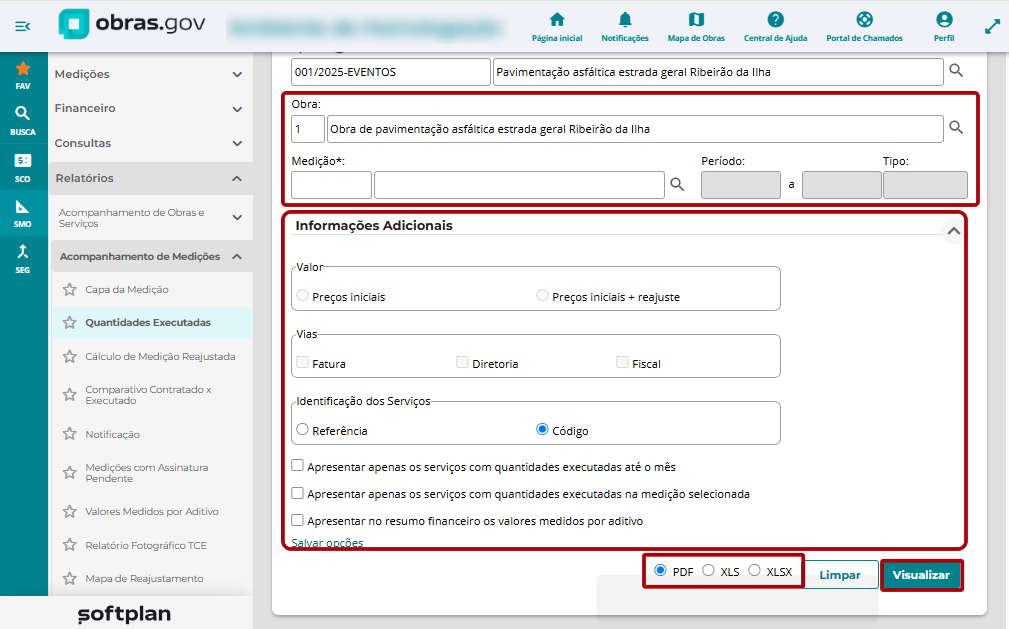Screen dimensions: 1009x629
Task: Favorite Comparativo Contratado x Executado star
Action: coord(69,395)
